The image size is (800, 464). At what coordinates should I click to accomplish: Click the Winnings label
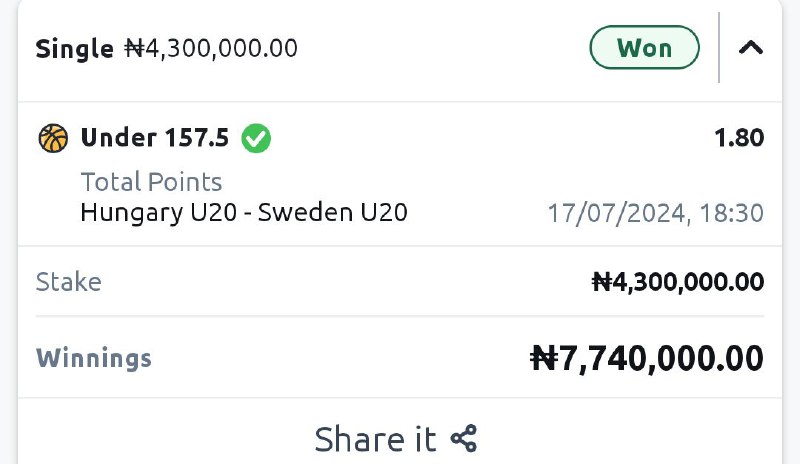tap(94, 358)
